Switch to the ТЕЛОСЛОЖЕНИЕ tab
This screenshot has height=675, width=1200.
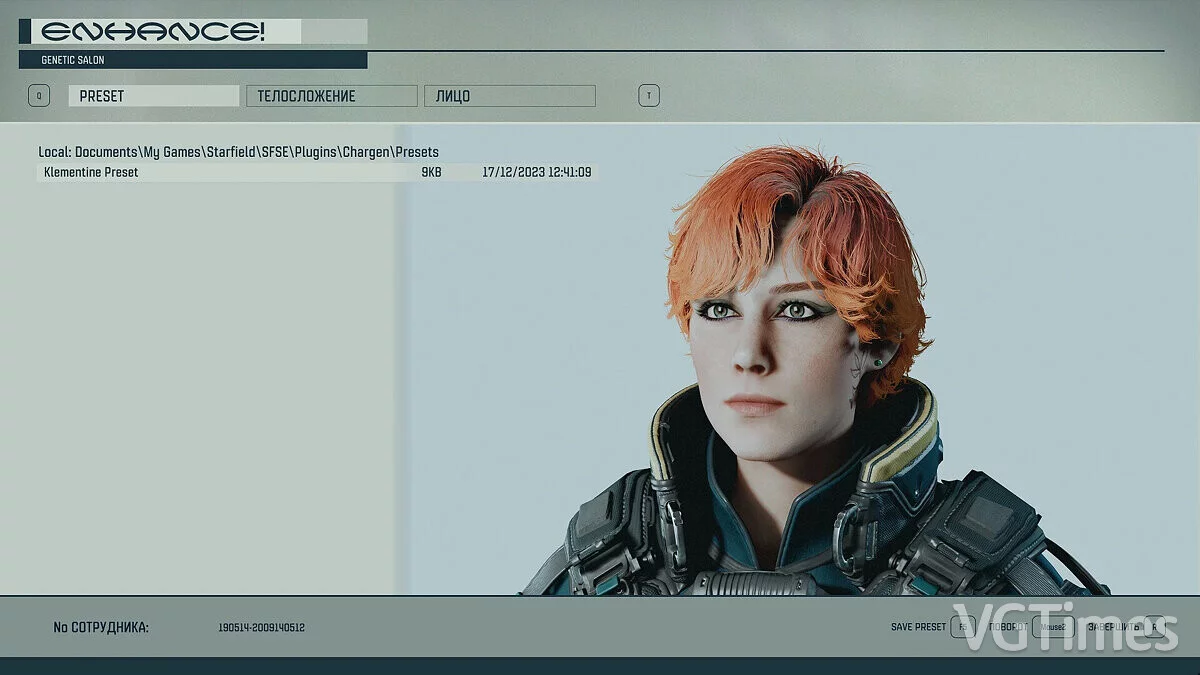[332, 96]
